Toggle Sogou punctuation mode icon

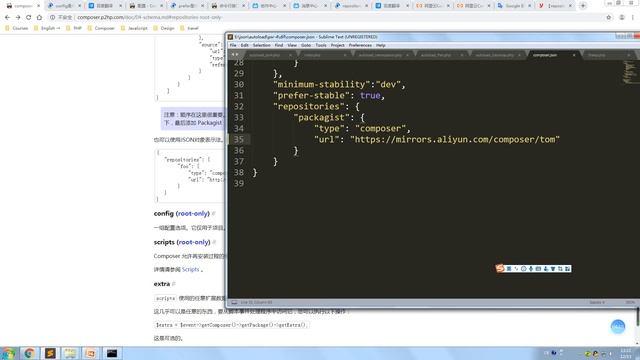point(516,269)
